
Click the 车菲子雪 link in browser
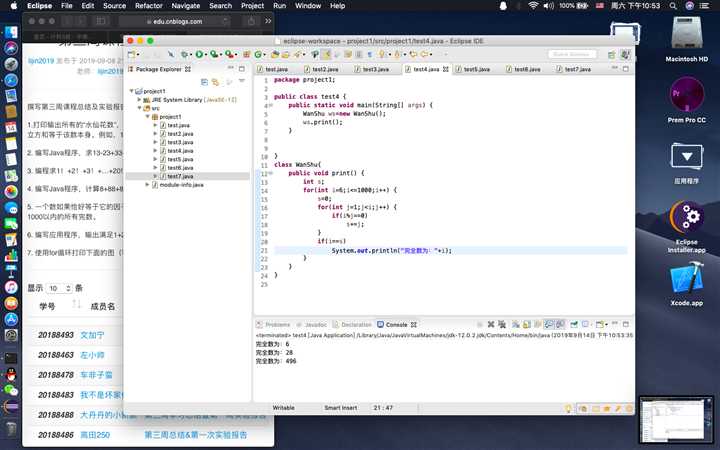coord(96,375)
